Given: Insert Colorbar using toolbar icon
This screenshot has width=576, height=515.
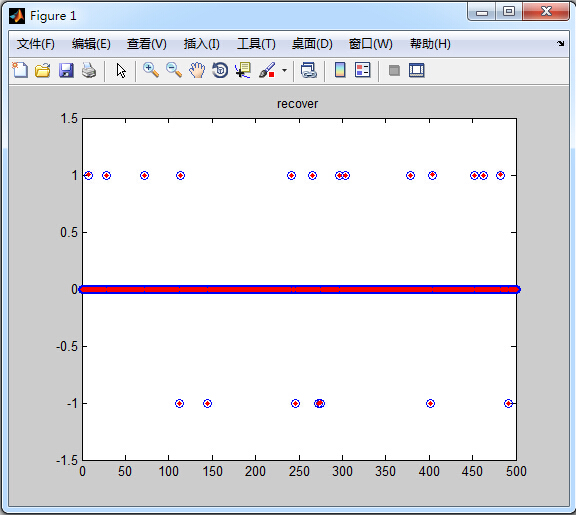Looking at the screenshot, I should [340, 70].
